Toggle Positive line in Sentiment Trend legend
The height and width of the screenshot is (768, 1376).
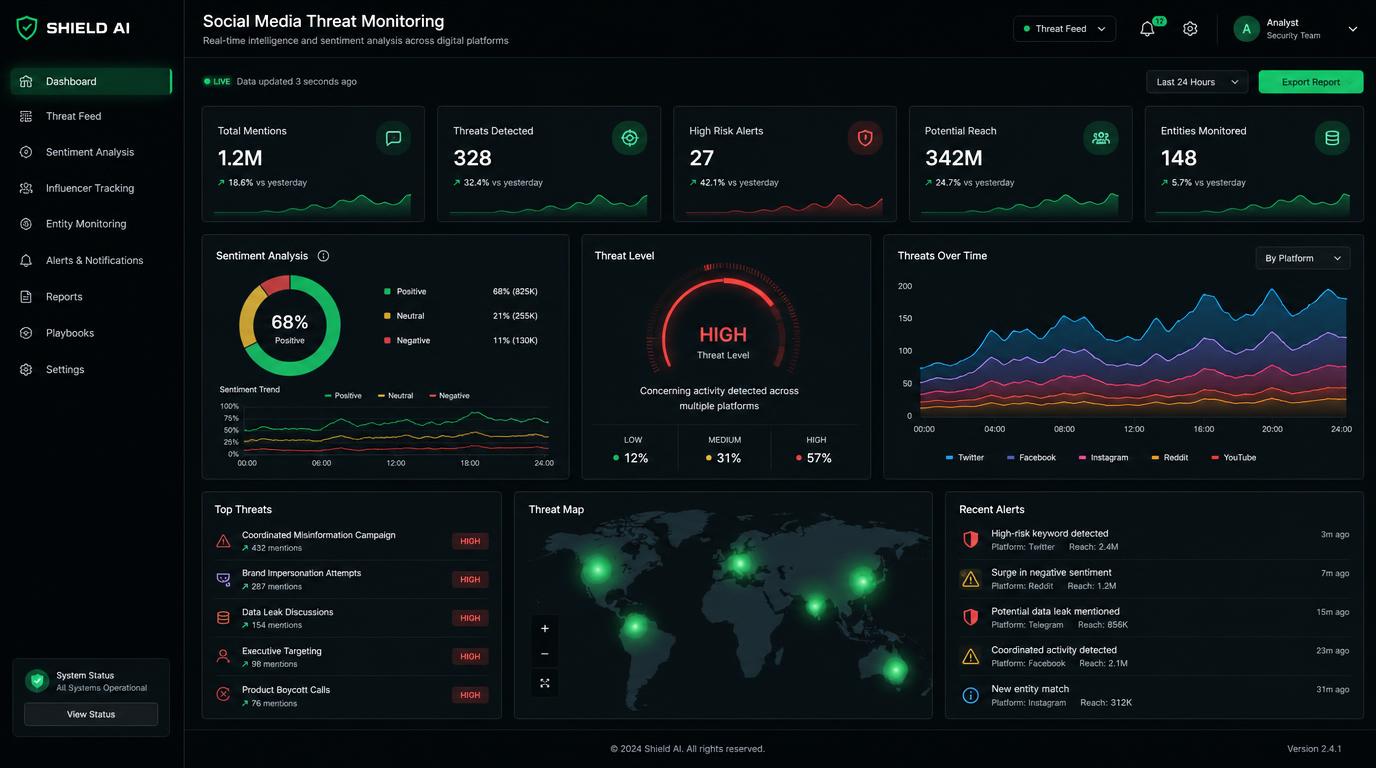click(343, 396)
